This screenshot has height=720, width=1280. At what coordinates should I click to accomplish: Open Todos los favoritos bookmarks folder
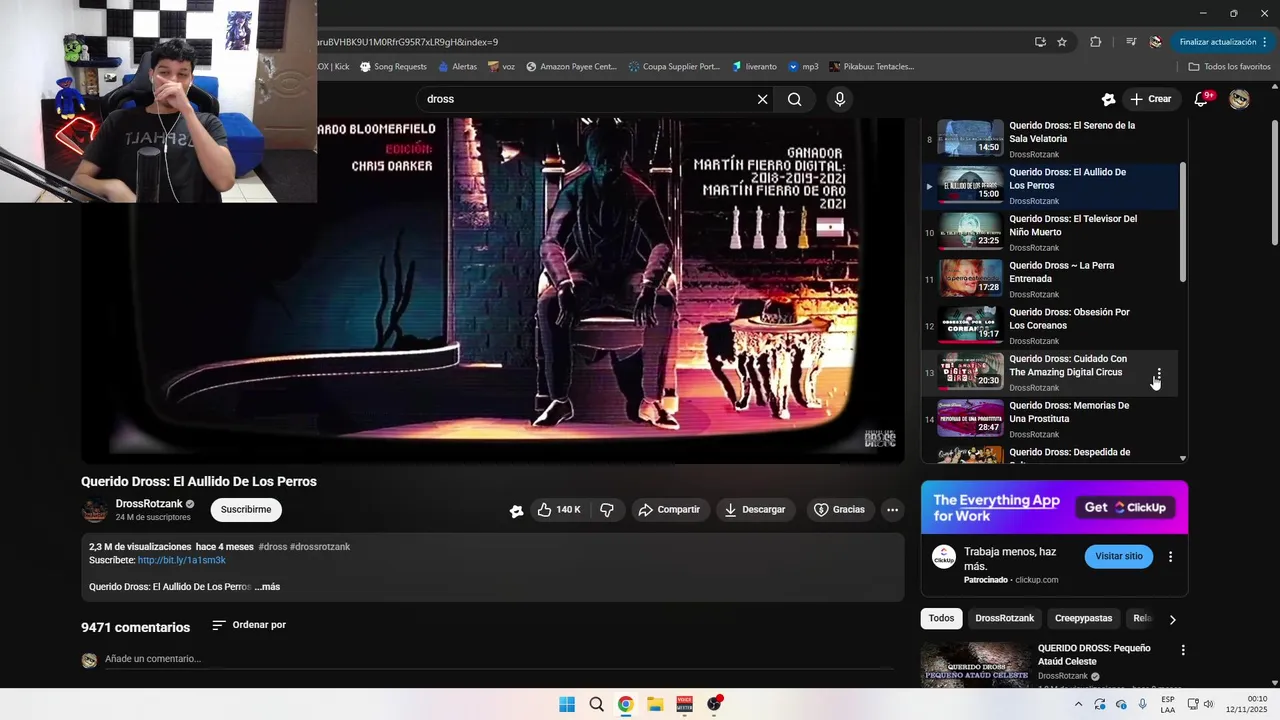click(1229, 67)
